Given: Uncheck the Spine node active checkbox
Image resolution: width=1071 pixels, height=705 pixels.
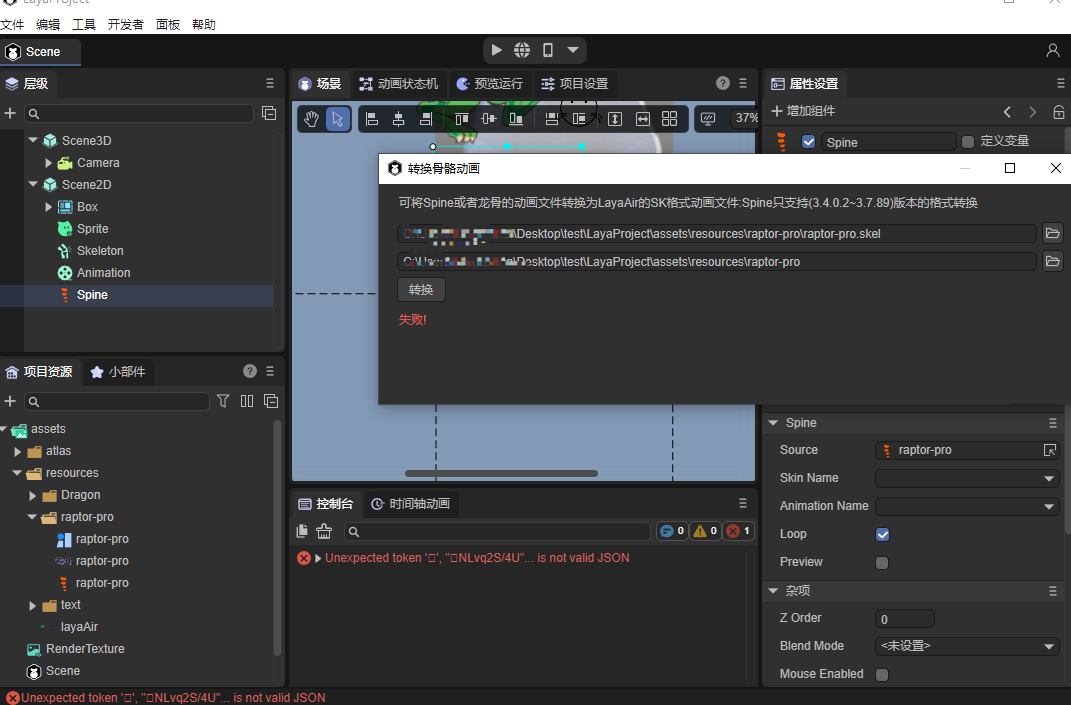Looking at the screenshot, I should click(809, 142).
